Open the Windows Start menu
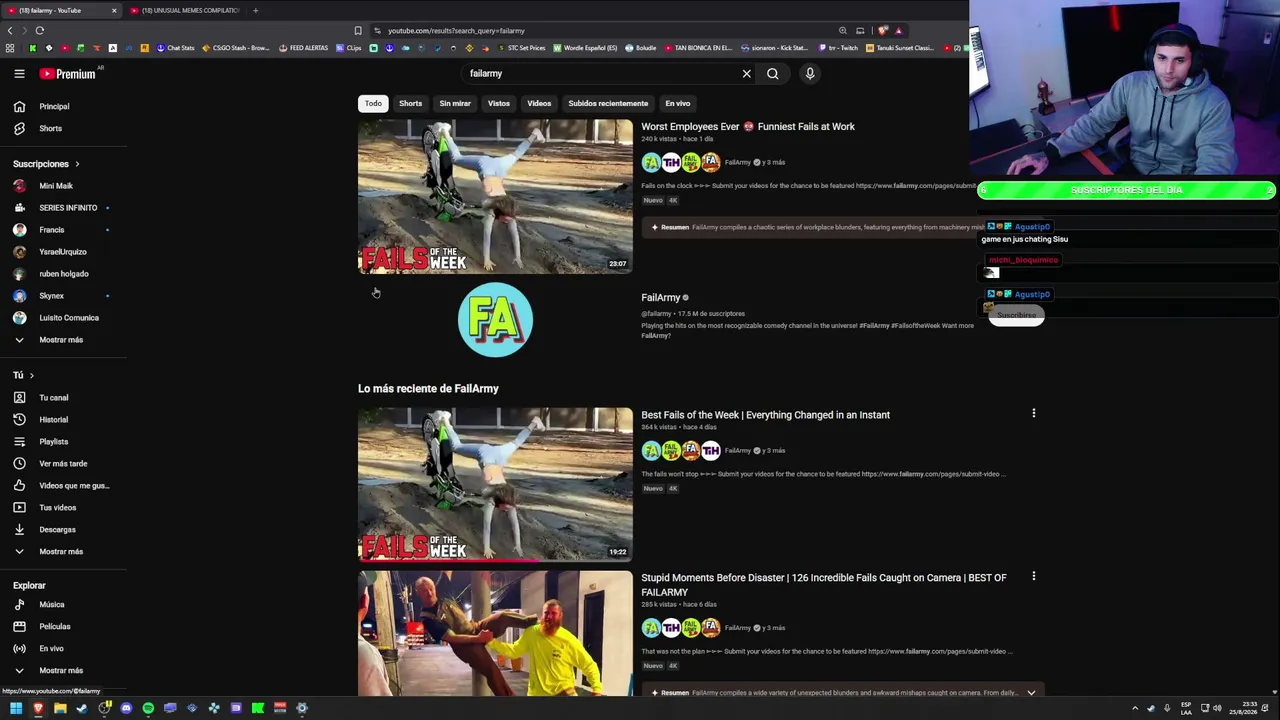The width and height of the screenshot is (1280, 720). tap(15, 708)
